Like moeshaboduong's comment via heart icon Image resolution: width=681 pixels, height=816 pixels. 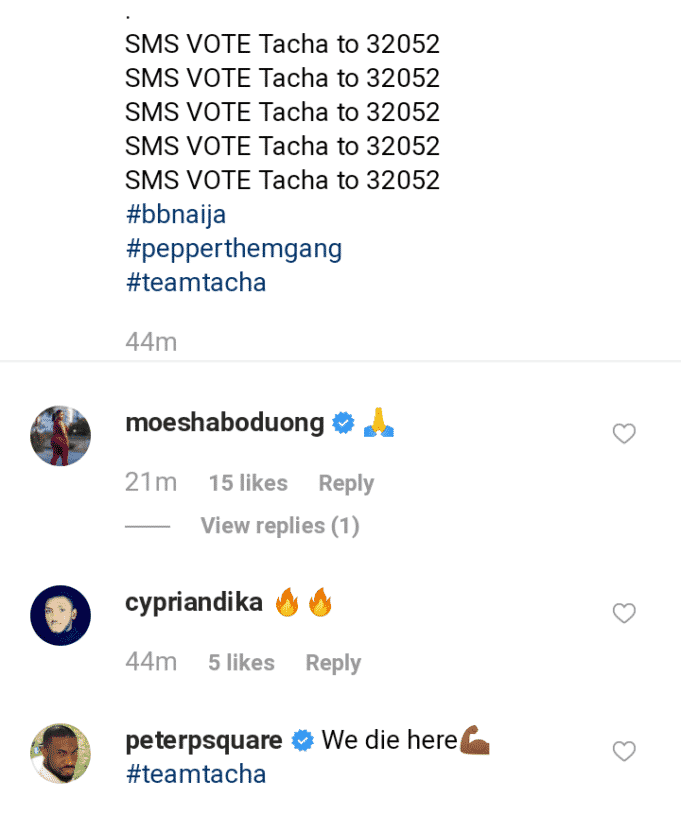624,434
